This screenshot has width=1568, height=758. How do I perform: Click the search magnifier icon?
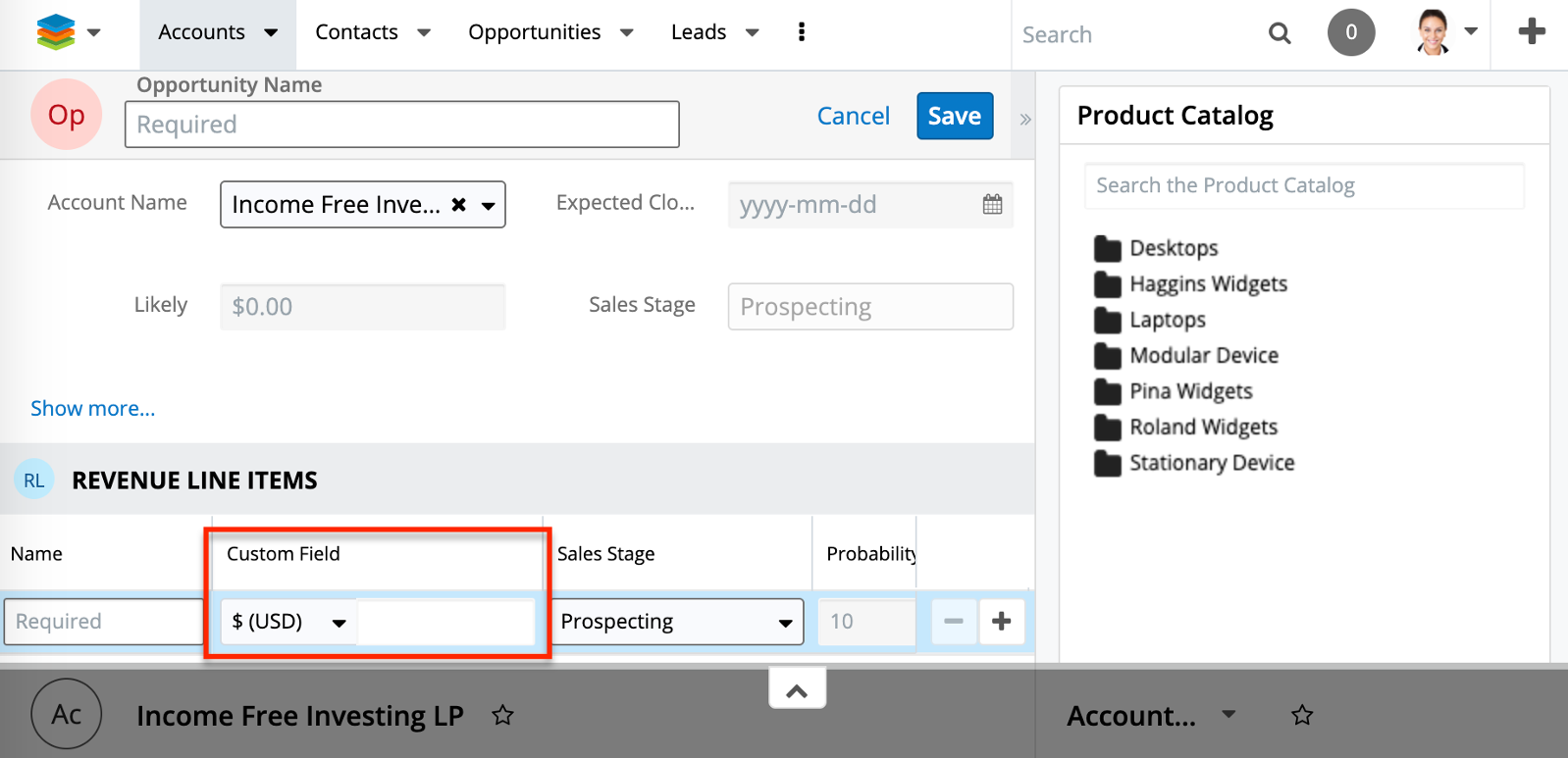[x=1279, y=33]
